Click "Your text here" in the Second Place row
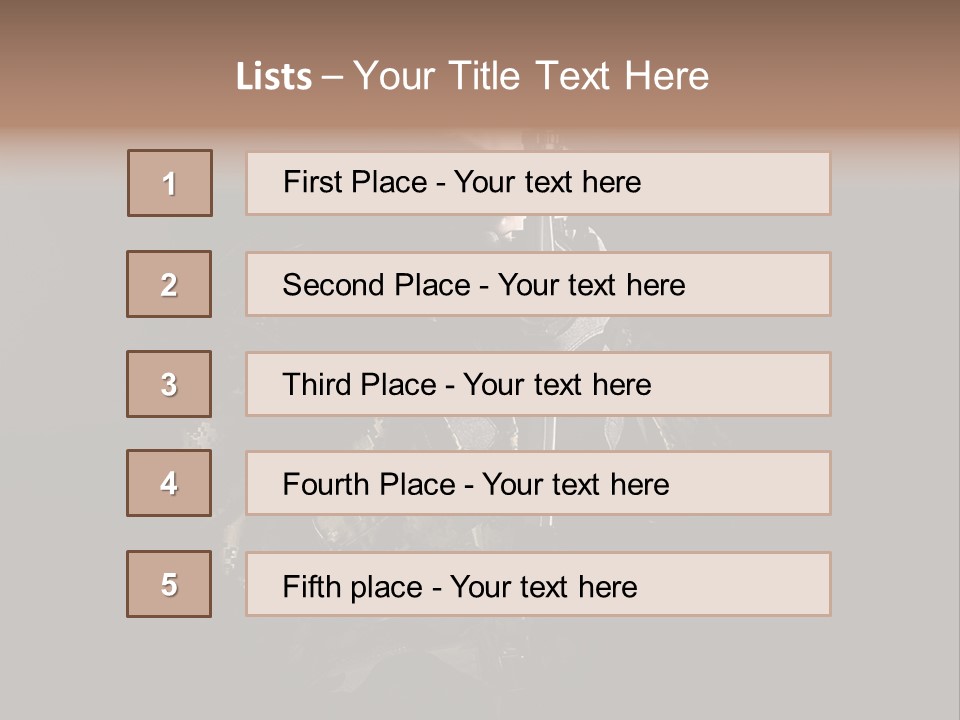This screenshot has height=720, width=960. pos(591,285)
